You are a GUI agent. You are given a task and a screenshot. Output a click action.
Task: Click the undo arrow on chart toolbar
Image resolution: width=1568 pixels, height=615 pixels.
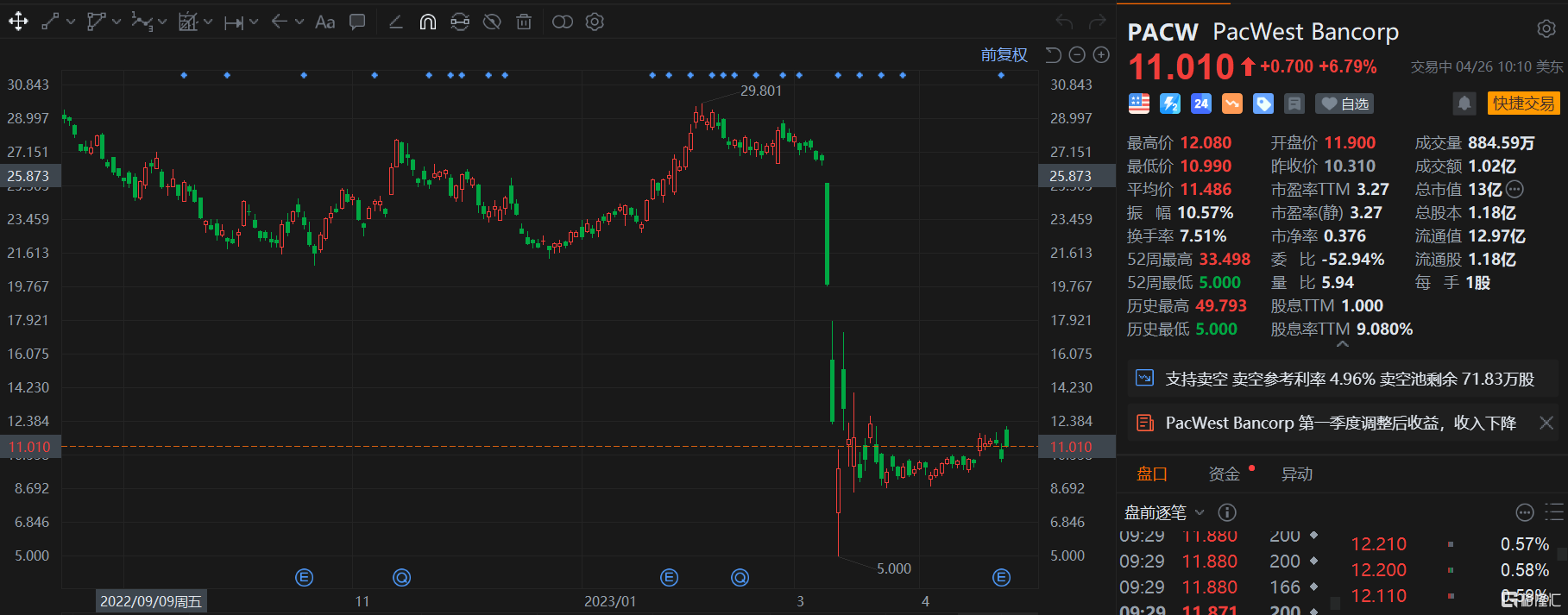click(1065, 22)
